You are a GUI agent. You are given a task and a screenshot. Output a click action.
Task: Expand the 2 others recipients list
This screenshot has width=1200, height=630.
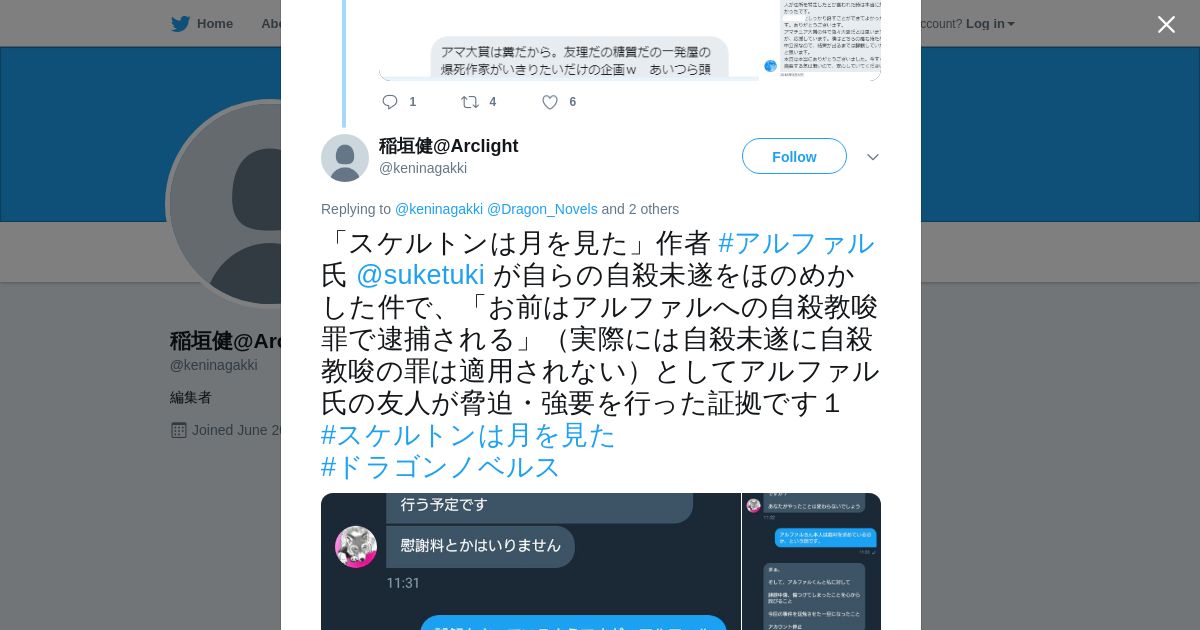pyautogui.click(x=654, y=209)
